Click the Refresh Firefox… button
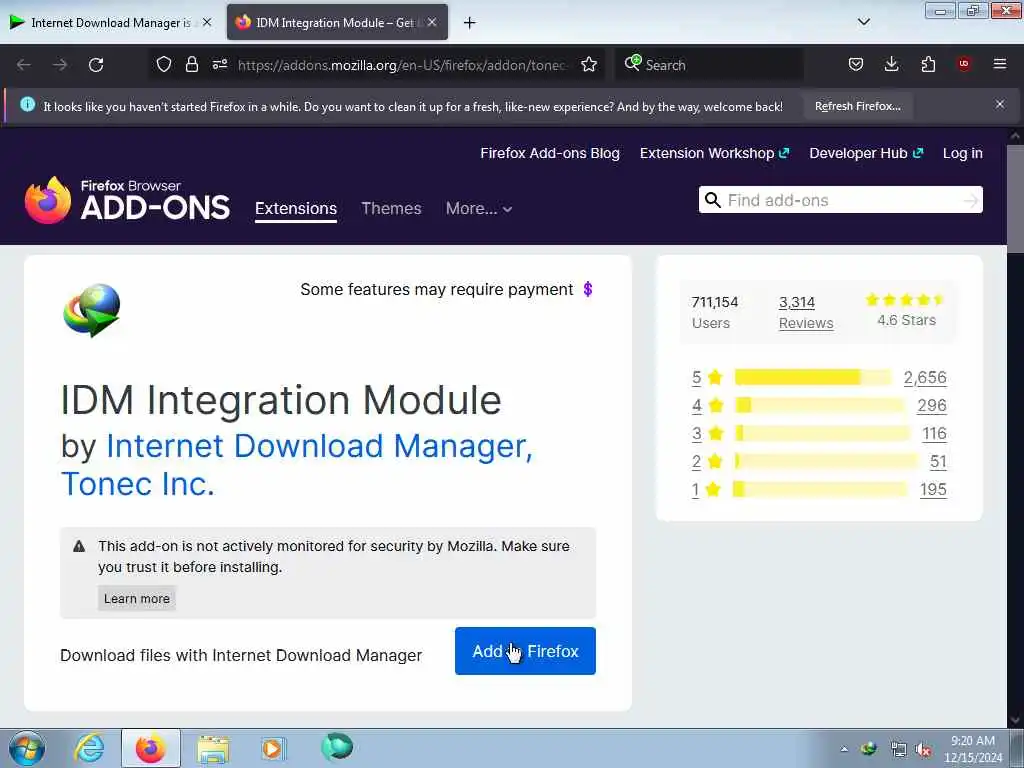Viewport: 1024px width, 768px height. (x=857, y=106)
